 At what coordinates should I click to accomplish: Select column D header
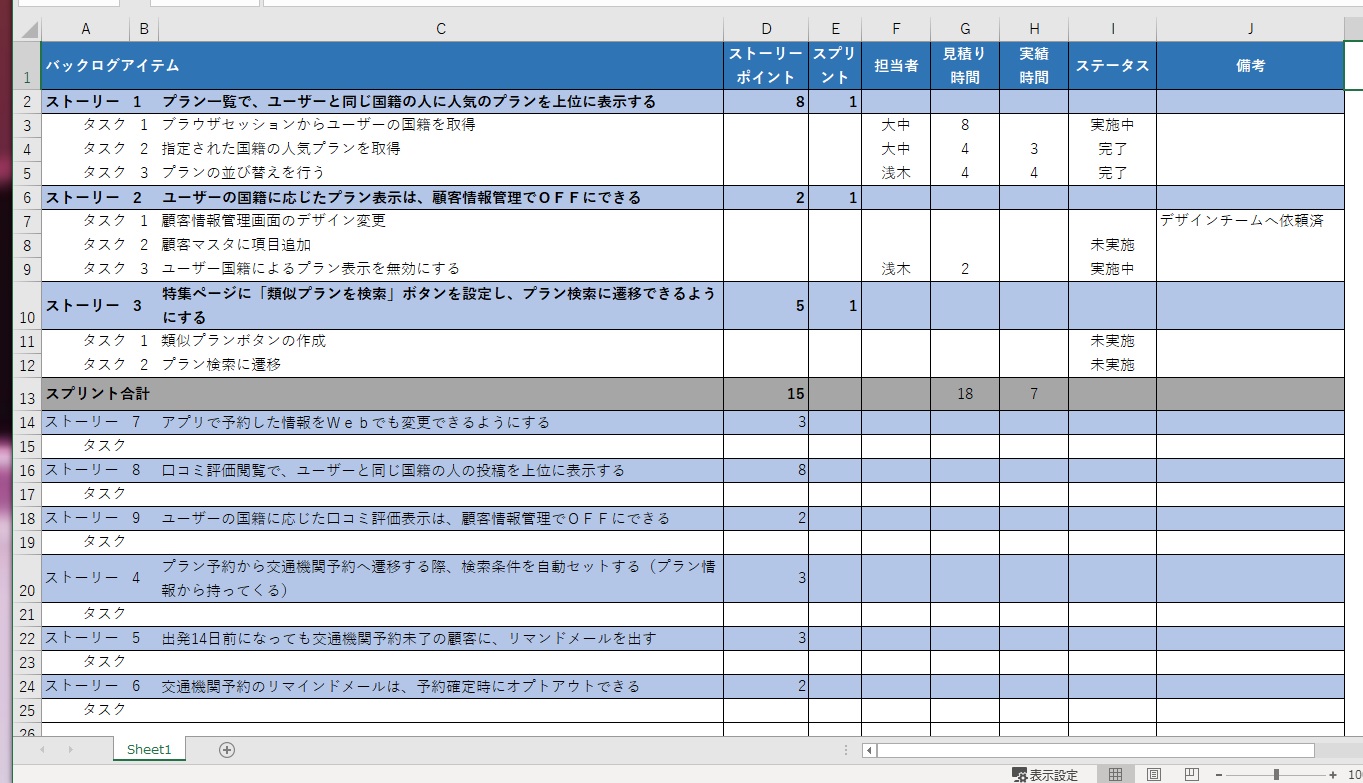(x=766, y=29)
